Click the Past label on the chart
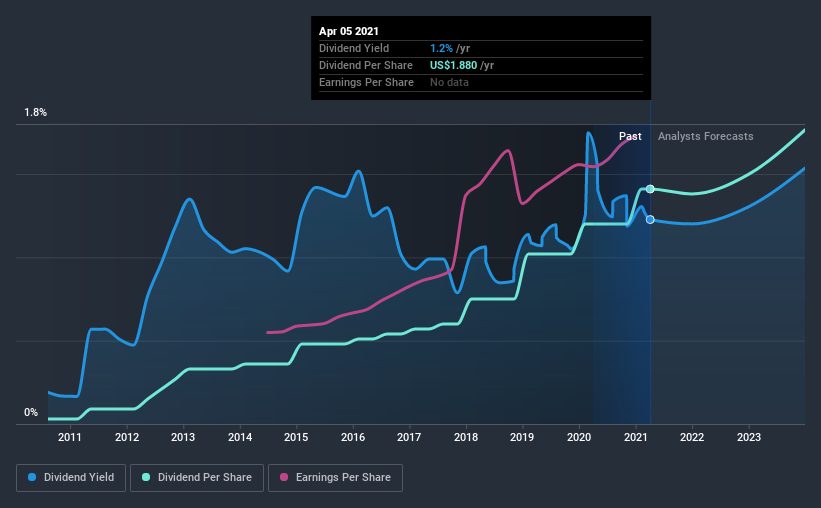Viewport: 821px width, 508px height. tap(630, 136)
